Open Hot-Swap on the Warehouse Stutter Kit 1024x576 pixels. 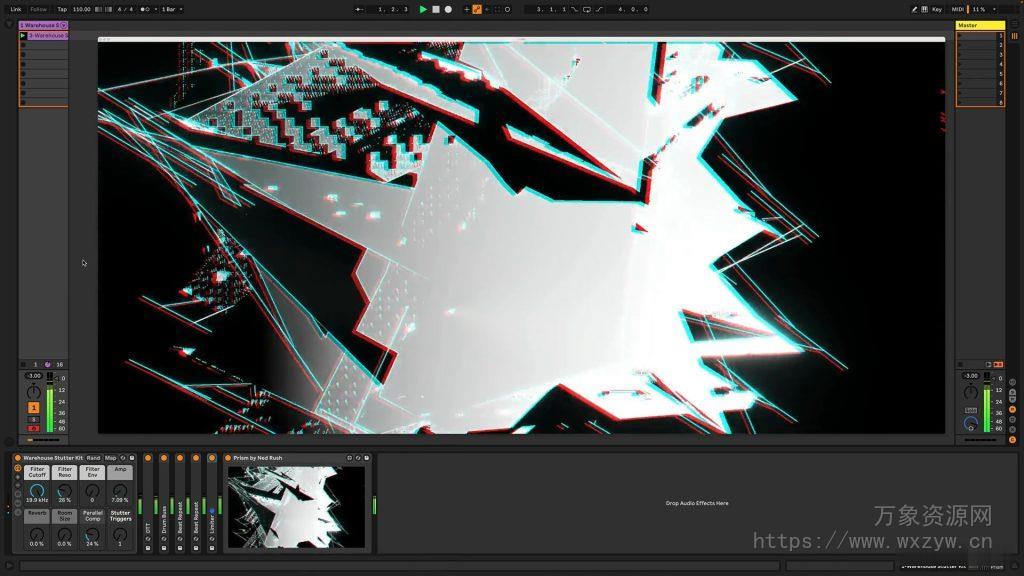[x=123, y=458]
